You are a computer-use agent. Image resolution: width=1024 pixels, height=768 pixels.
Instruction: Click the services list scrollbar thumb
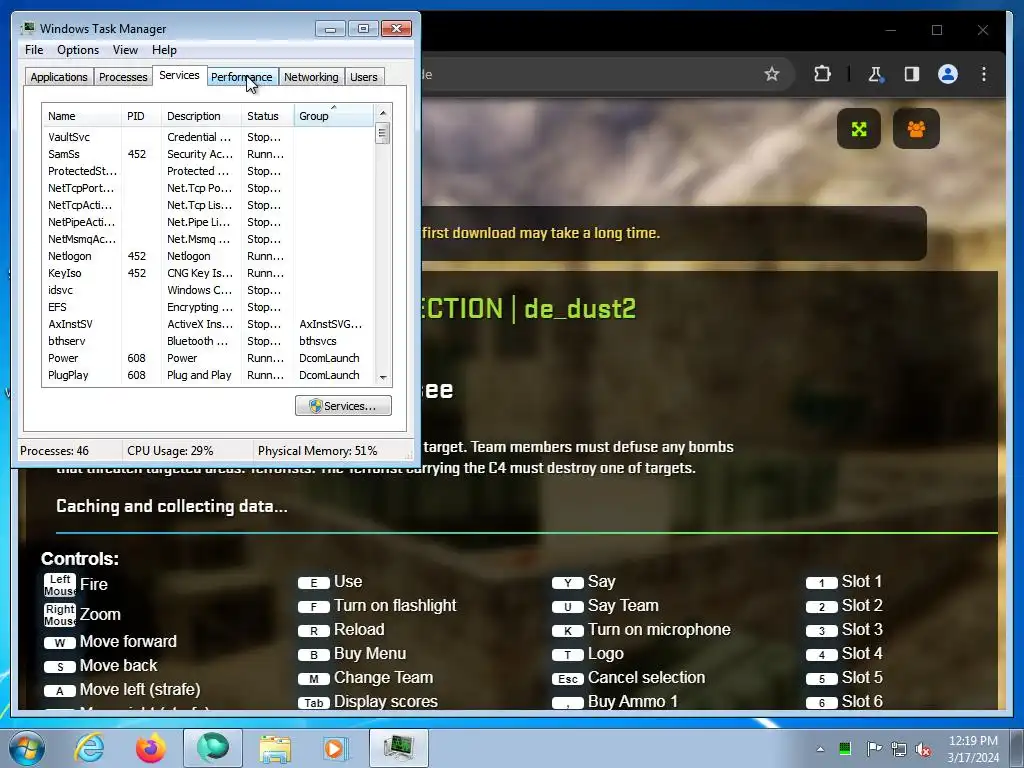pos(383,134)
